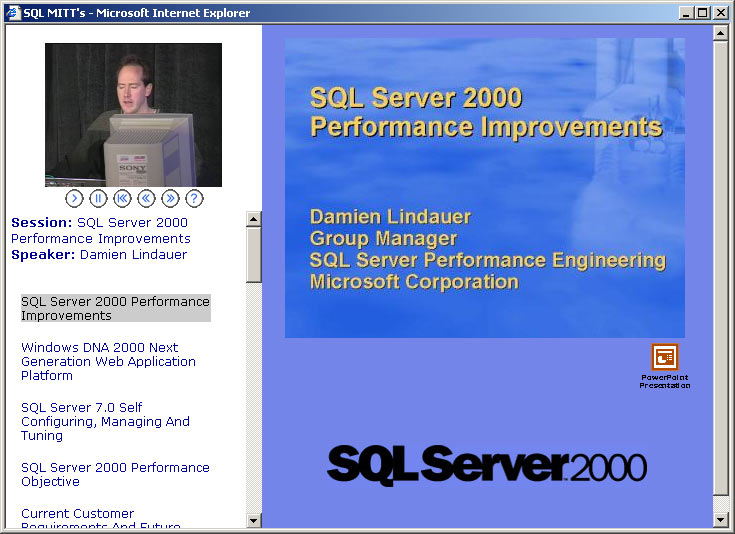The height and width of the screenshot is (534, 735).
Task: Click the title slide image
Action: [x=484, y=187]
